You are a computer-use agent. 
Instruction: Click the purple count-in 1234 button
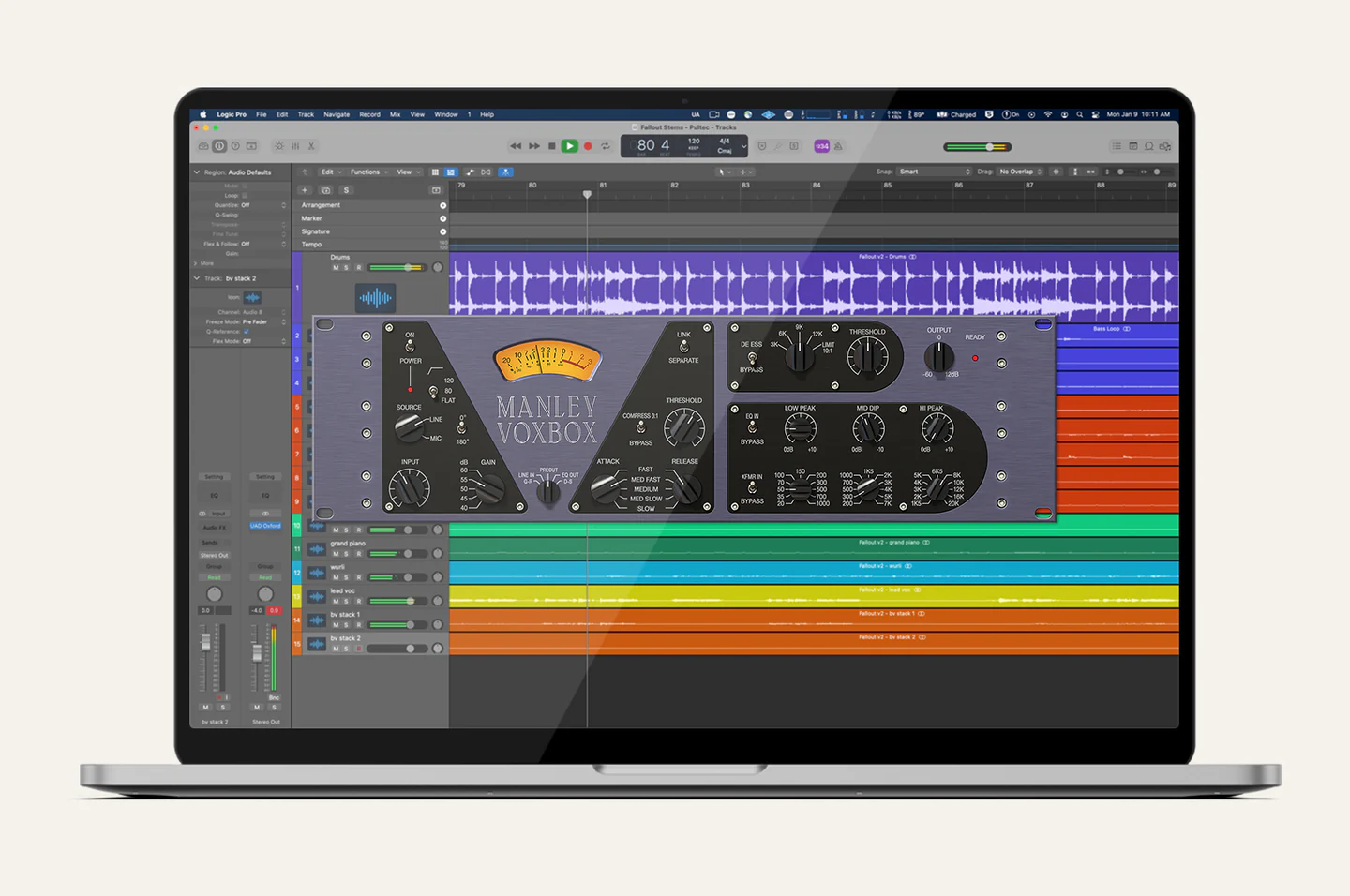[x=821, y=146]
